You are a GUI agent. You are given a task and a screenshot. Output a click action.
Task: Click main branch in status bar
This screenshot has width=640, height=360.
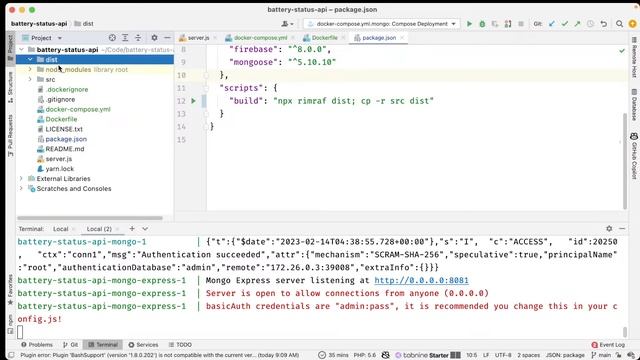pos(601,355)
